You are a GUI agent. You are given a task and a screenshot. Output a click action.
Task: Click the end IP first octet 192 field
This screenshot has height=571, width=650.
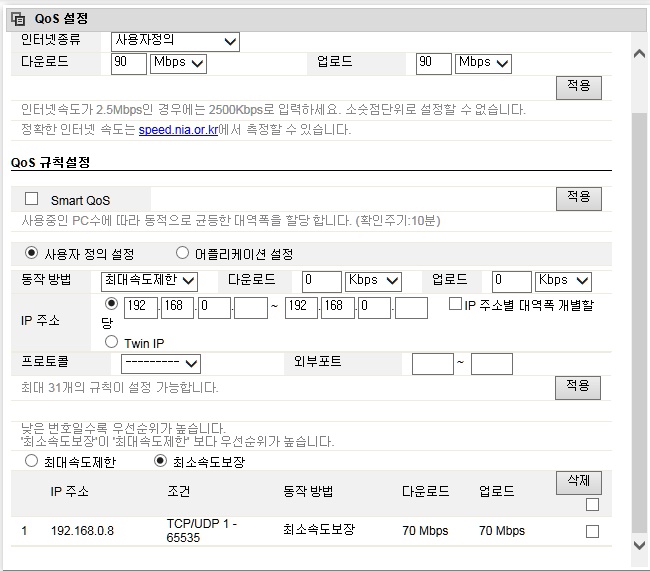[x=301, y=308]
